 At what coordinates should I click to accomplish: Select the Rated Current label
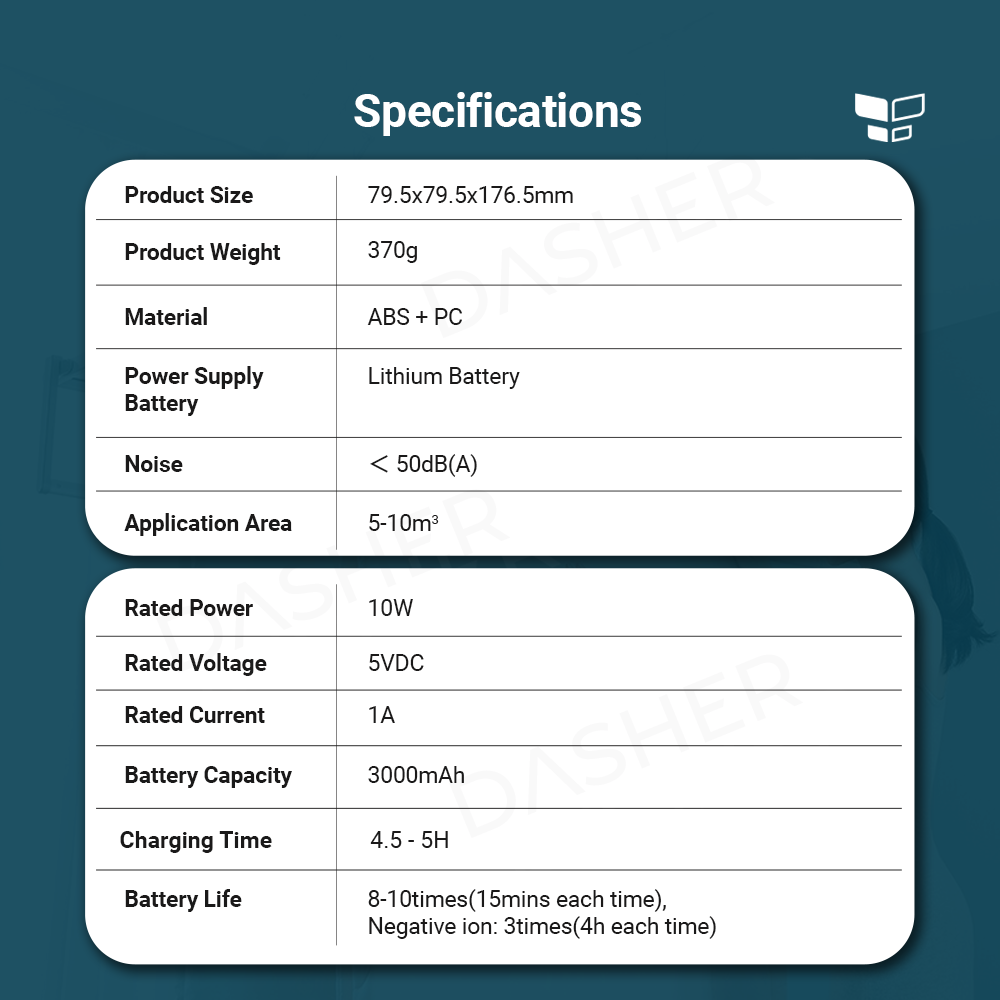(x=194, y=715)
